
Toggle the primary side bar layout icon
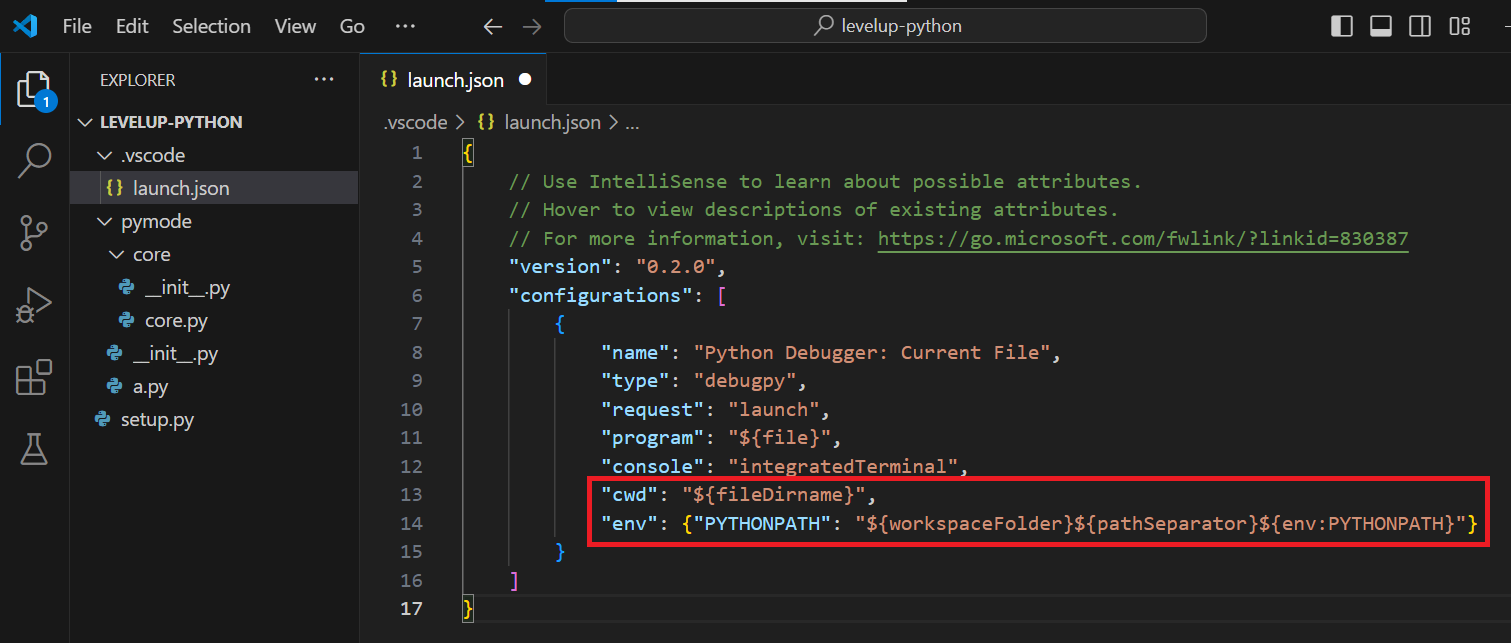[1342, 26]
